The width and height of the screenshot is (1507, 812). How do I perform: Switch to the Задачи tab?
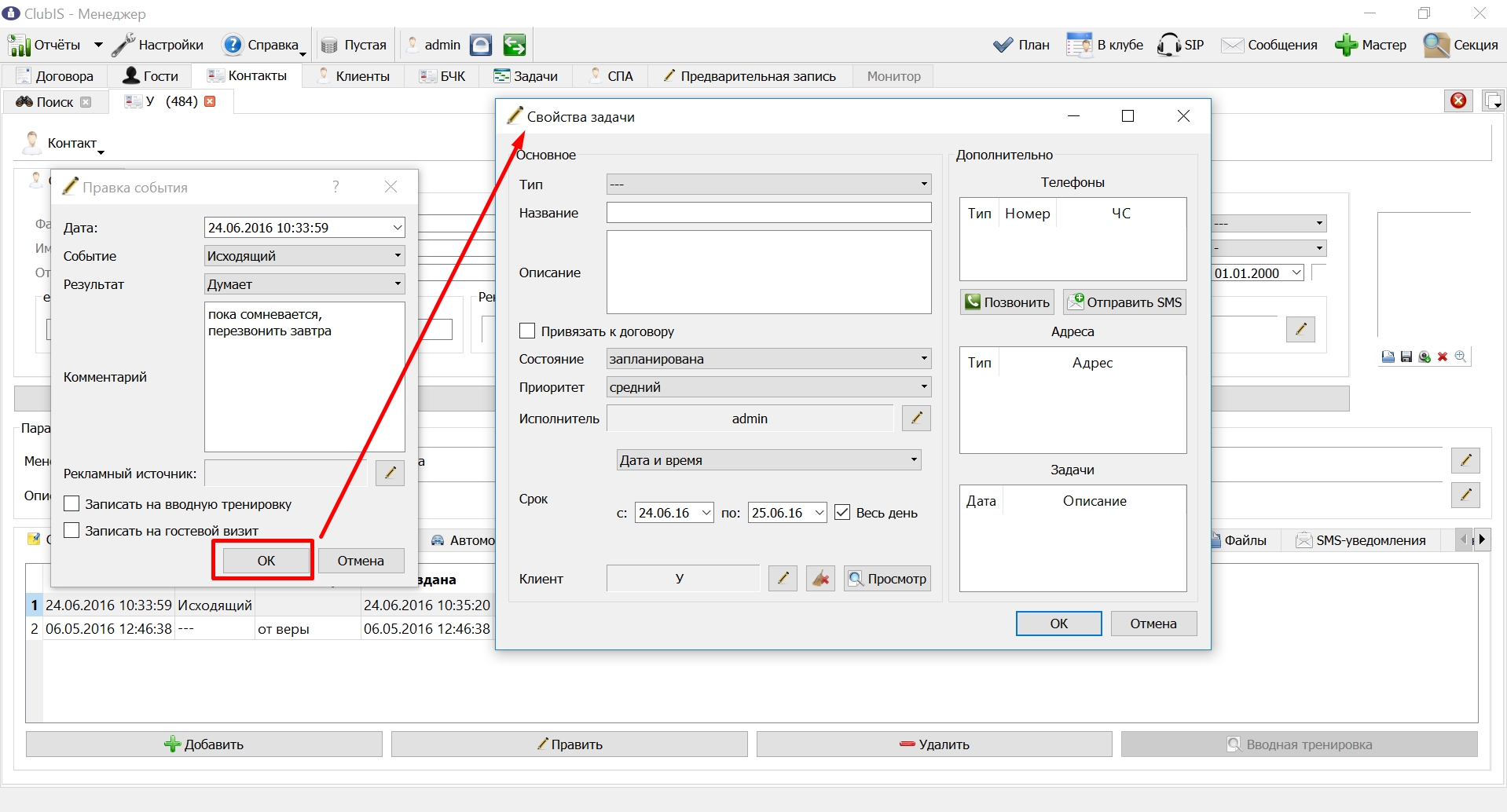(526, 76)
